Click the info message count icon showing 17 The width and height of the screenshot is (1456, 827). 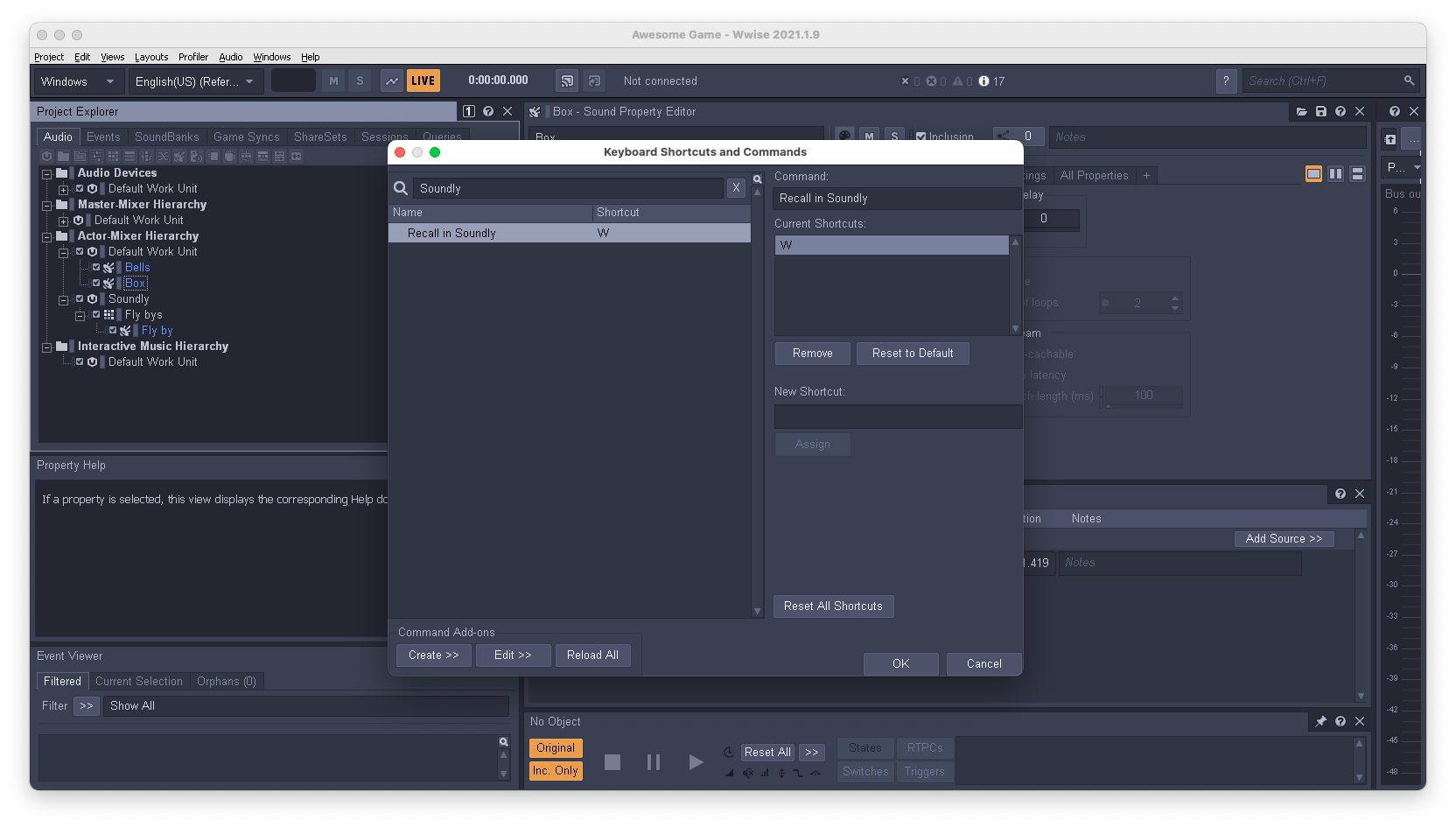coord(983,81)
